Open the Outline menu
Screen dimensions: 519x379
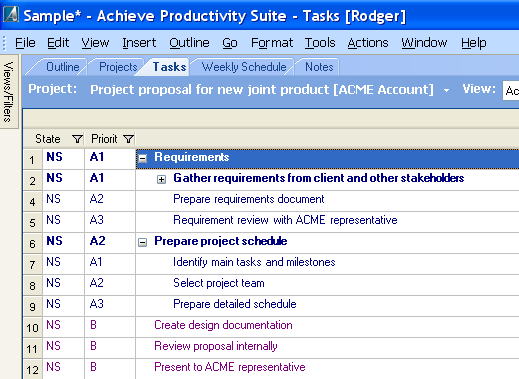pyautogui.click(x=189, y=43)
